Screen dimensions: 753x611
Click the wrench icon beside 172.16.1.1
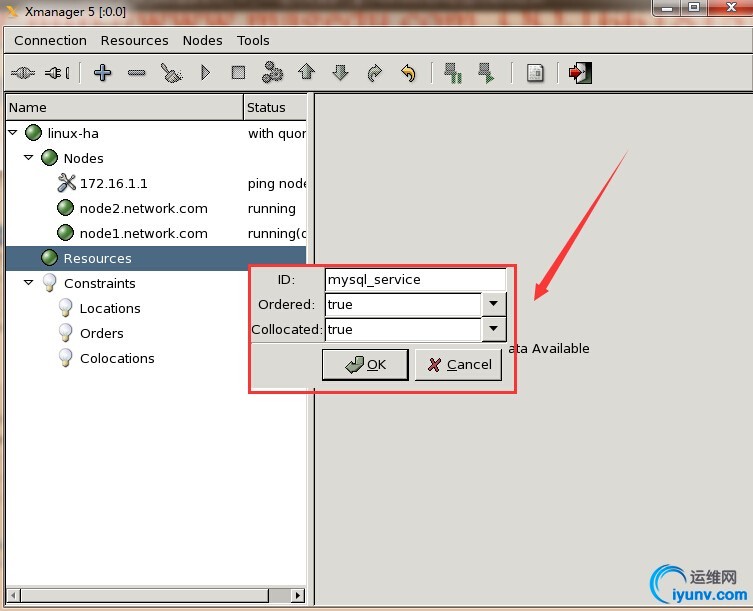(x=66, y=183)
